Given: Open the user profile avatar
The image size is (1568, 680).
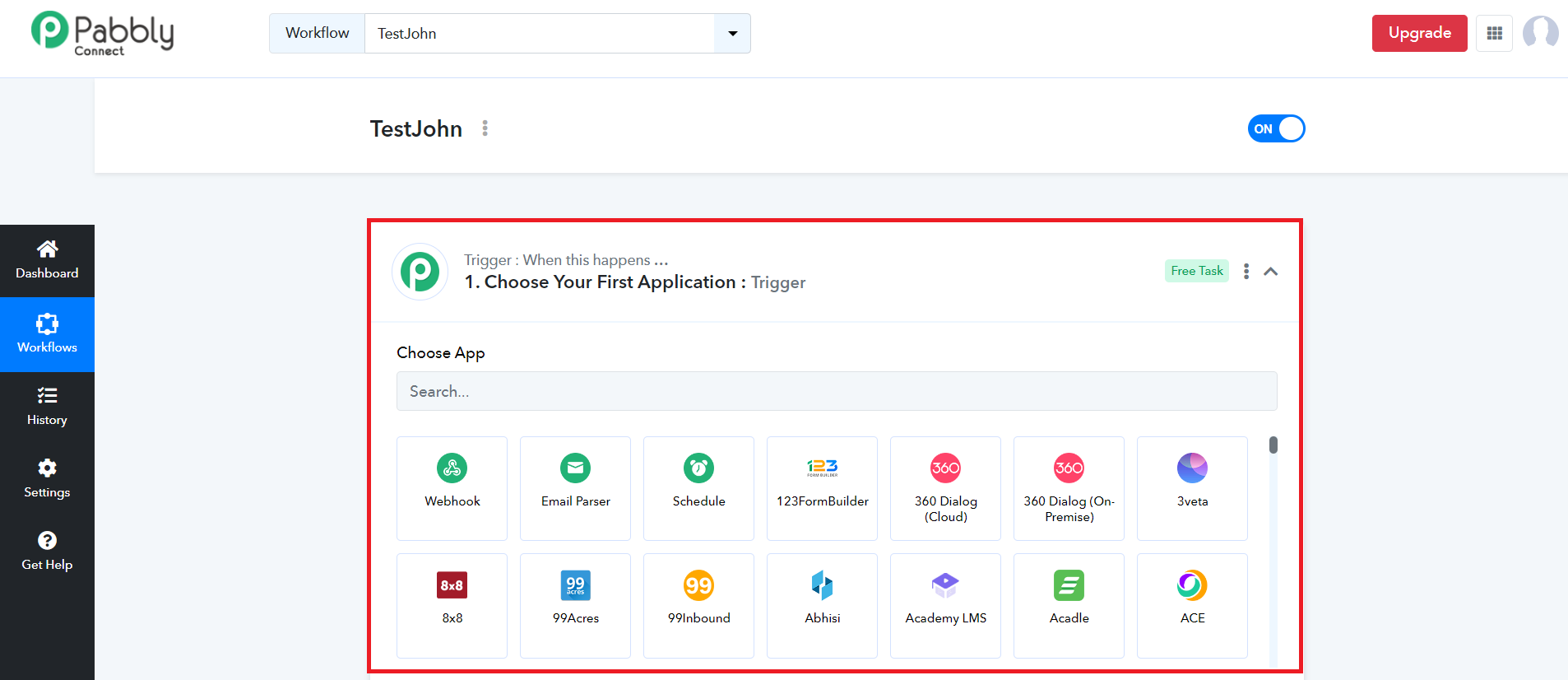Looking at the screenshot, I should [x=1540, y=33].
